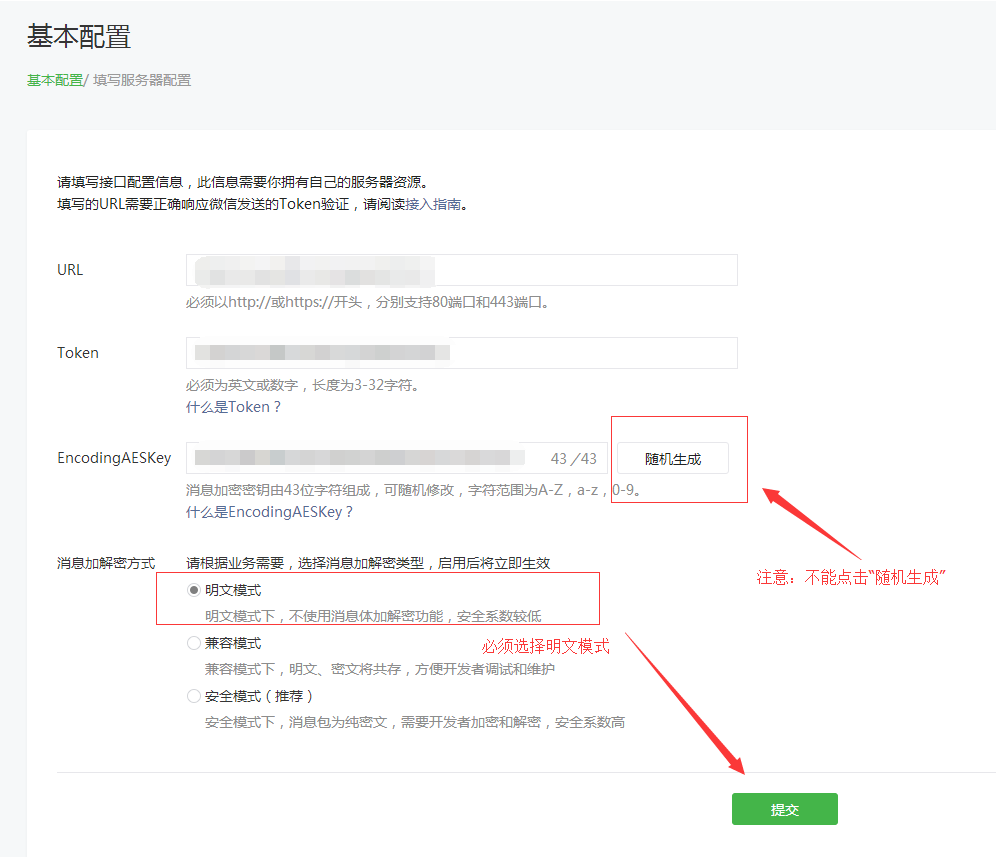Click the 填写服务器配置 breadcrumb text
Image resolution: width=996 pixels, height=857 pixels.
click(x=142, y=80)
